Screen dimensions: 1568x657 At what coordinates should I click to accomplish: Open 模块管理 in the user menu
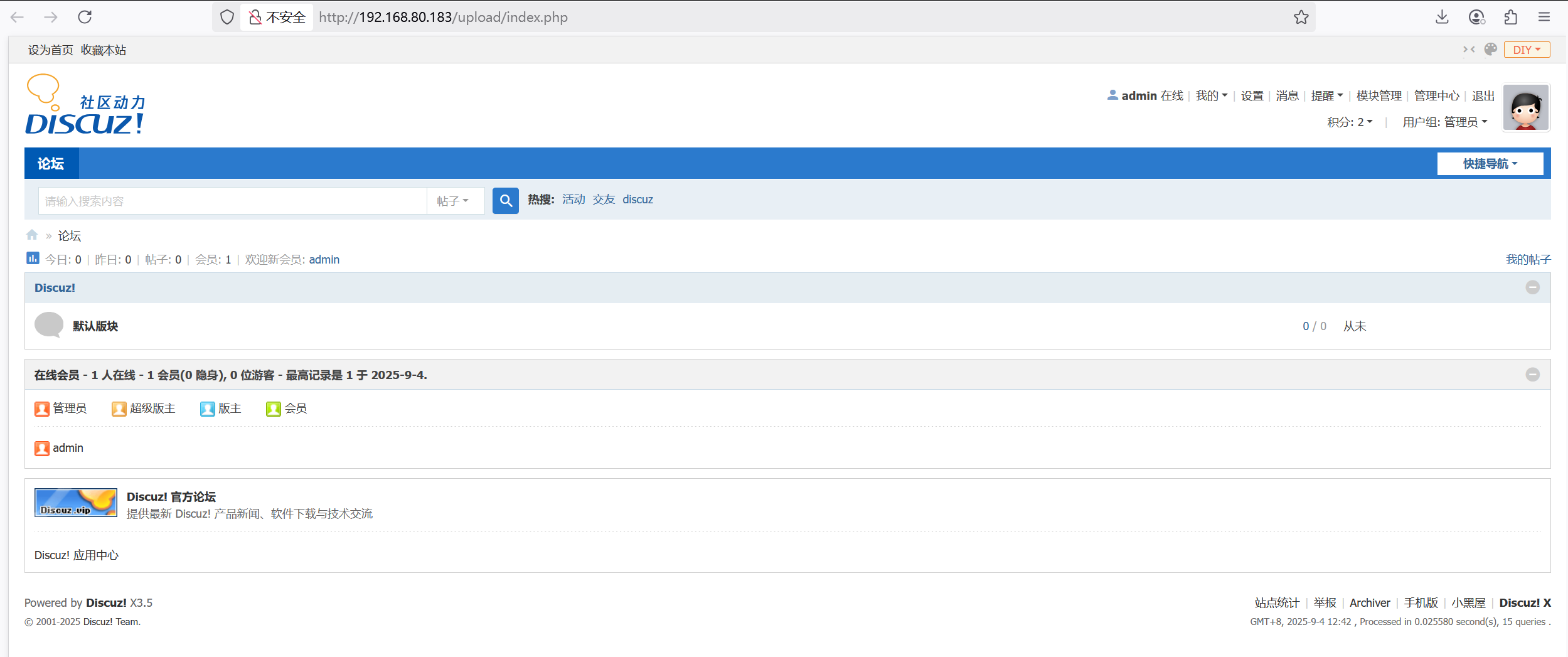tap(1379, 95)
